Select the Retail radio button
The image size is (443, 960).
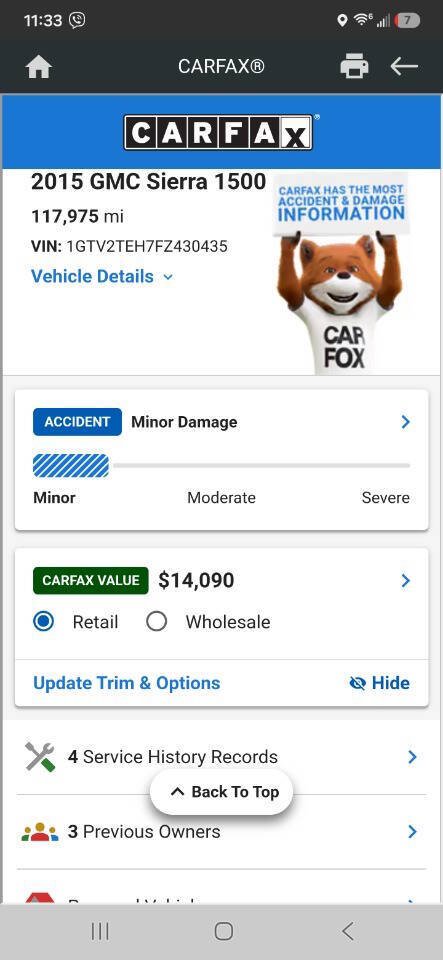tap(43, 622)
